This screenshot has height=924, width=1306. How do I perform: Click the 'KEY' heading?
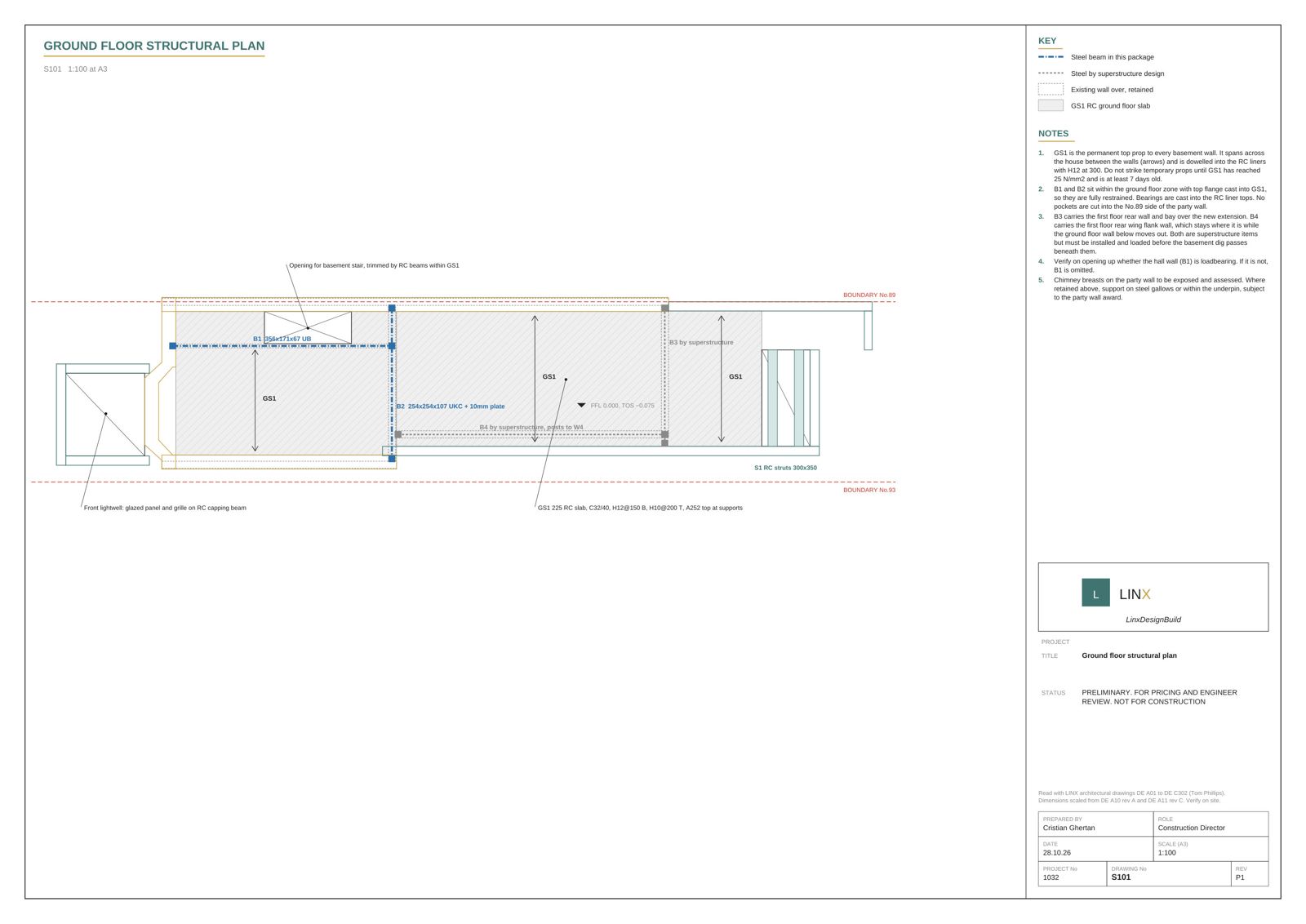pyautogui.click(x=1047, y=41)
